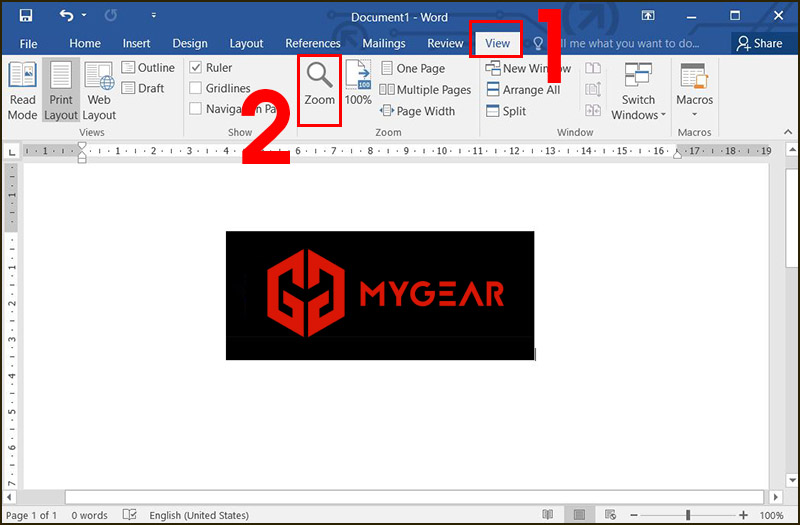
Task: Click the MYGEAR logo image
Action: [x=380, y=295]
